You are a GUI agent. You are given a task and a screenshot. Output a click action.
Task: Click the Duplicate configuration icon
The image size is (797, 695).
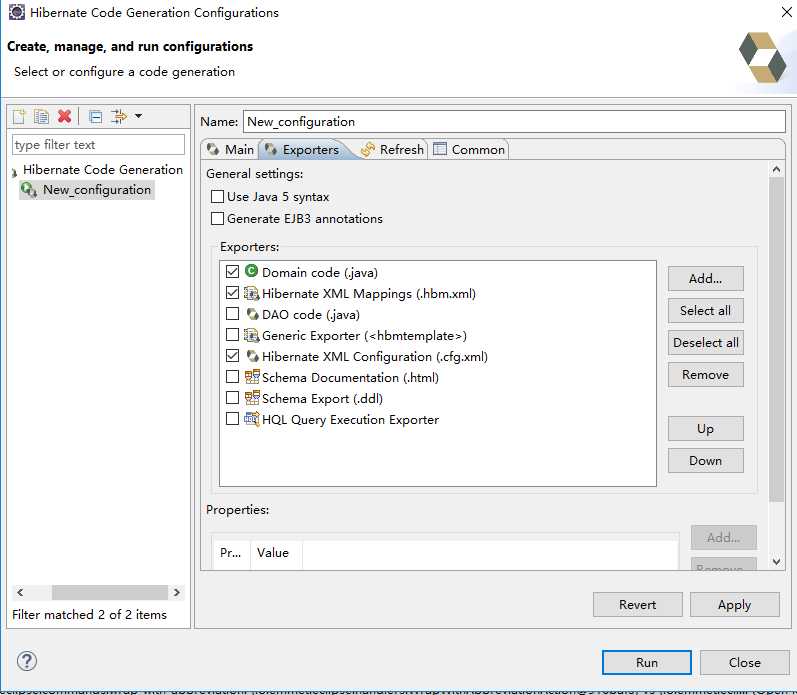point(41,116)
